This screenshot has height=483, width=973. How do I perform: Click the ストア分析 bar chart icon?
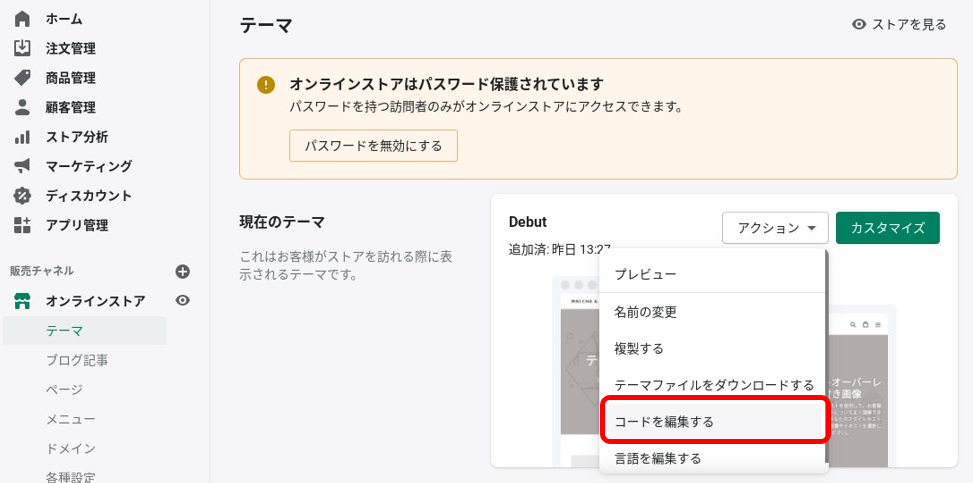(22, 137)
